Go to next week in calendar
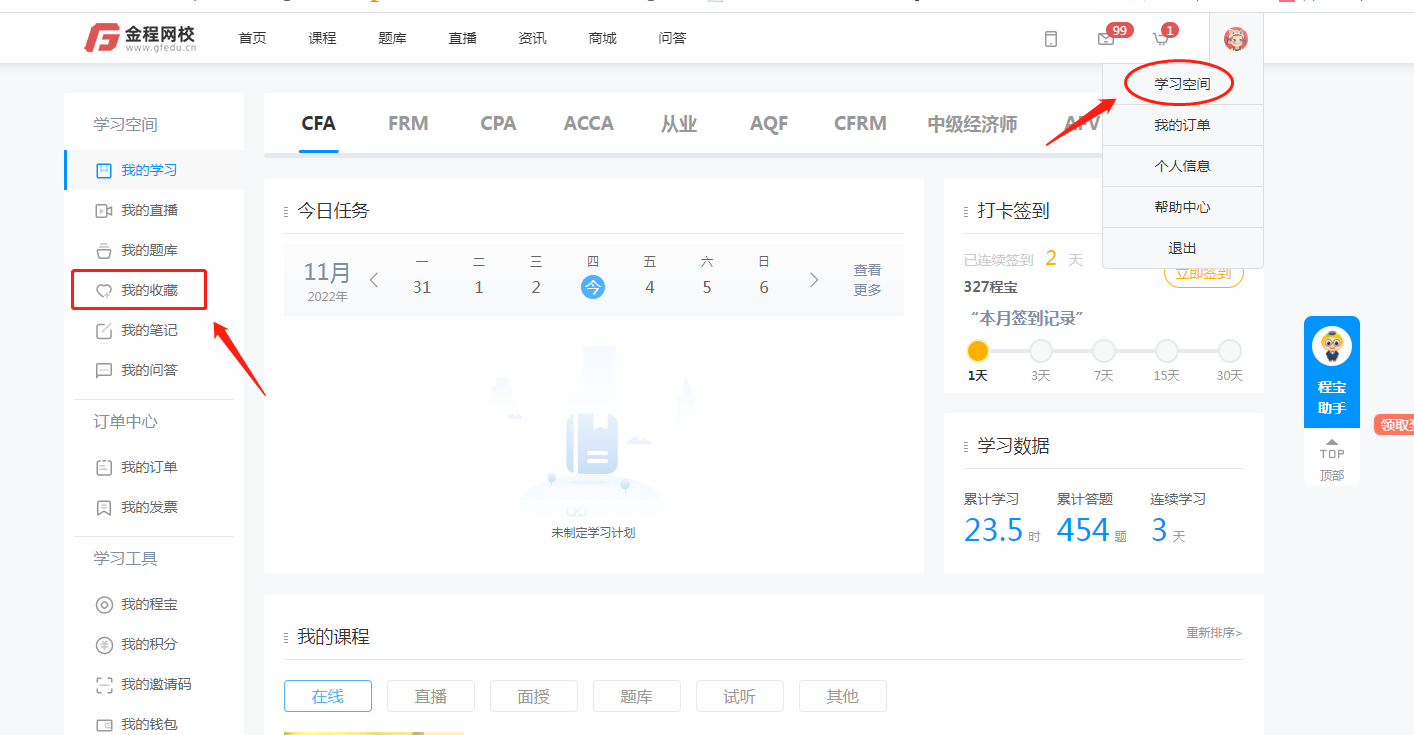Screen dimensions: 1414x735 (x=814, y=280)
